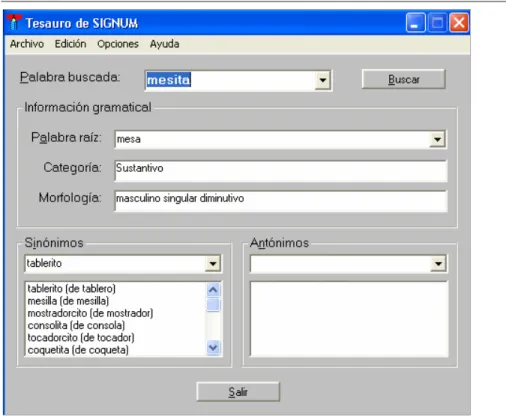Screen dimensions: 506x417
Task: Select synonym consolita (de consola)
Action: pyautogui.click(x=76, y=325)
